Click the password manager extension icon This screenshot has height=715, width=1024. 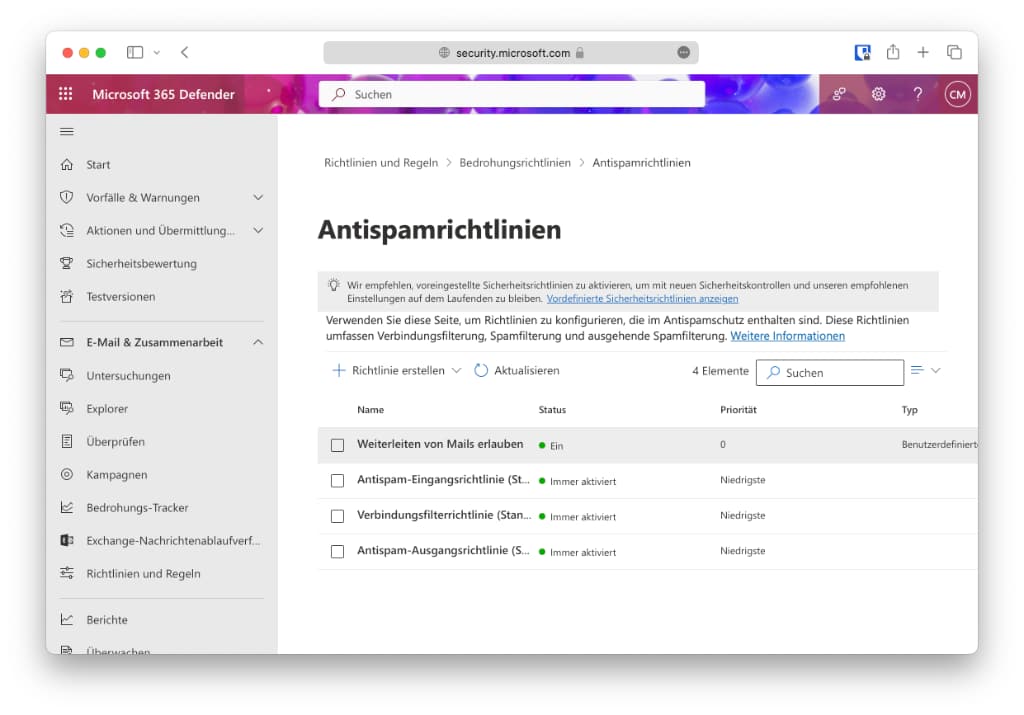coord(862,52)
